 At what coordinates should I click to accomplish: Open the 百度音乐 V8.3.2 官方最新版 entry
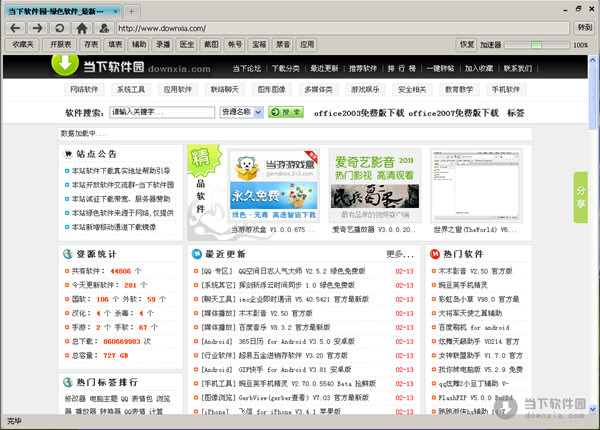[x=284, y=327]
